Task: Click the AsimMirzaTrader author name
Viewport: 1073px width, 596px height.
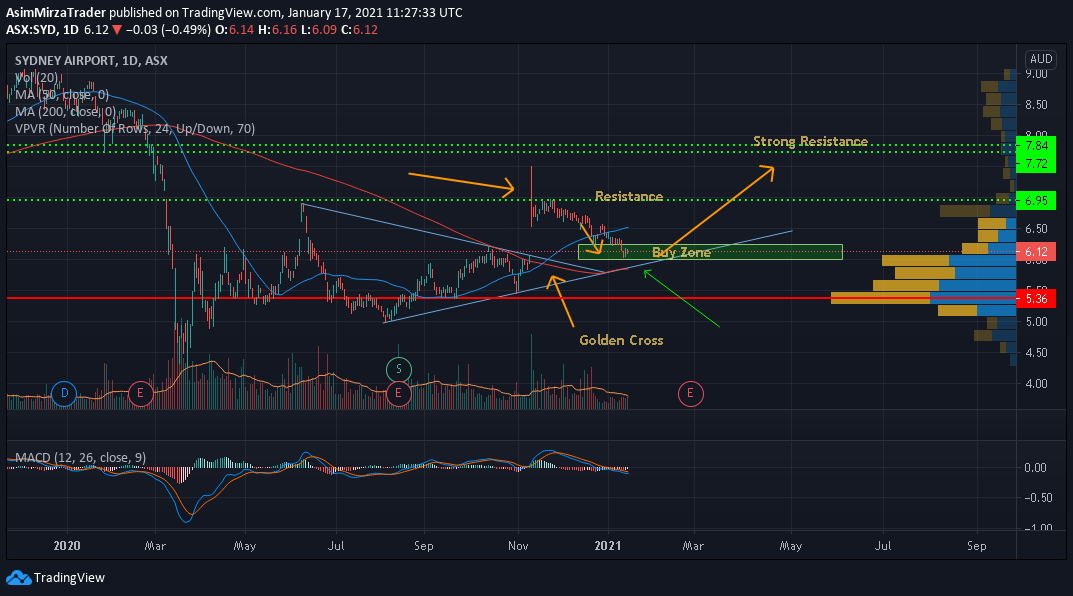Action: tap(56, 12)
